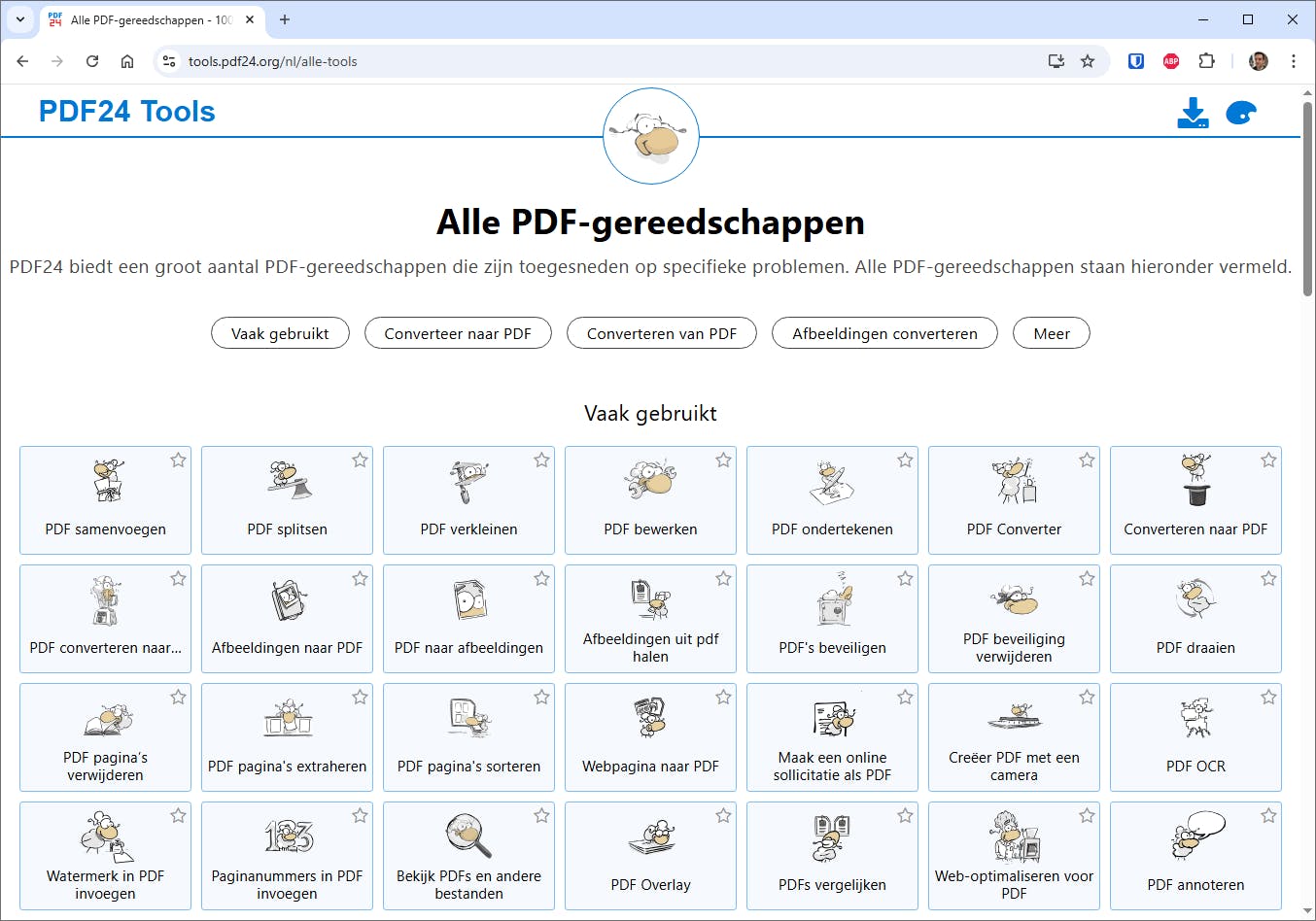Open the Converteren naar PDF hat icon
The width and height of the screenshot is (1316, 921).
click(1196, 480)
